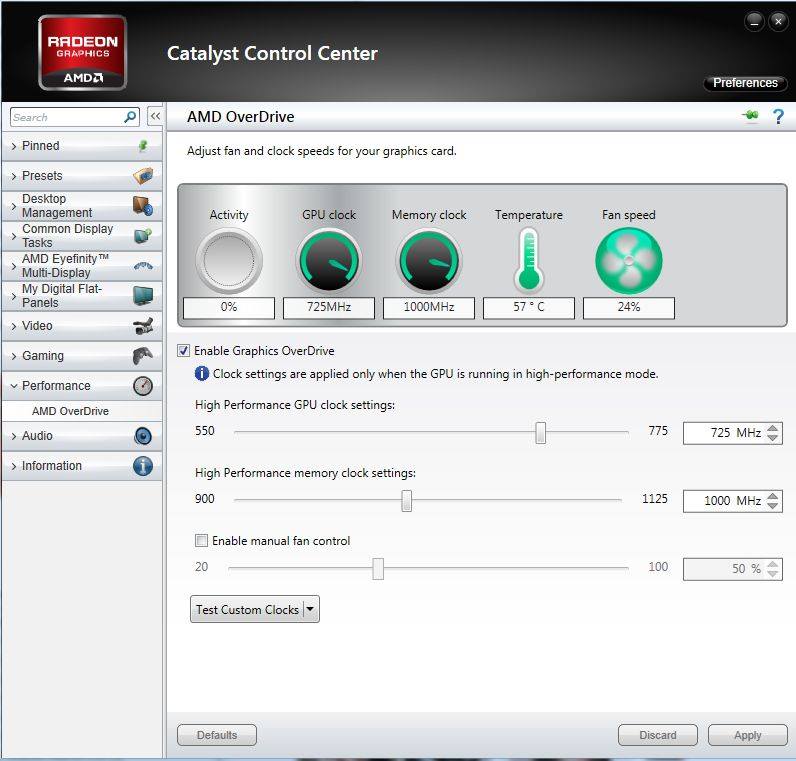Open help with the question mark icon
This screenshot has width=796, height=761.
[x=778, y=116]
